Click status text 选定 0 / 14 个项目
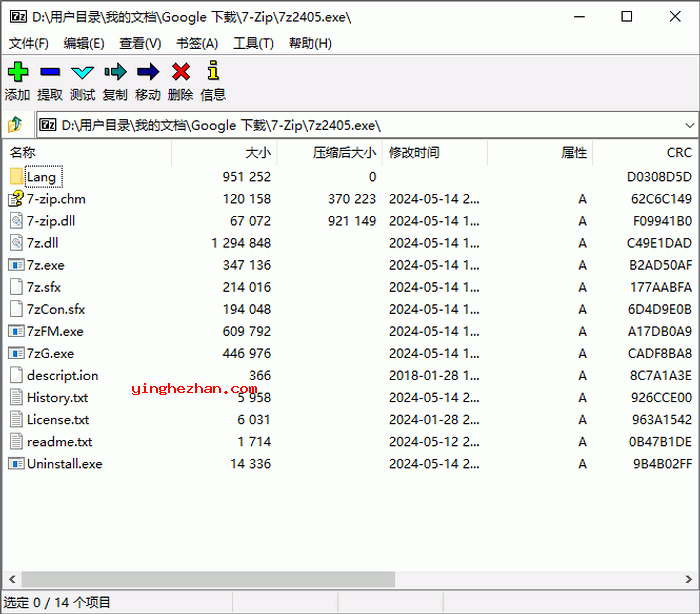 [x=57, y=602]
